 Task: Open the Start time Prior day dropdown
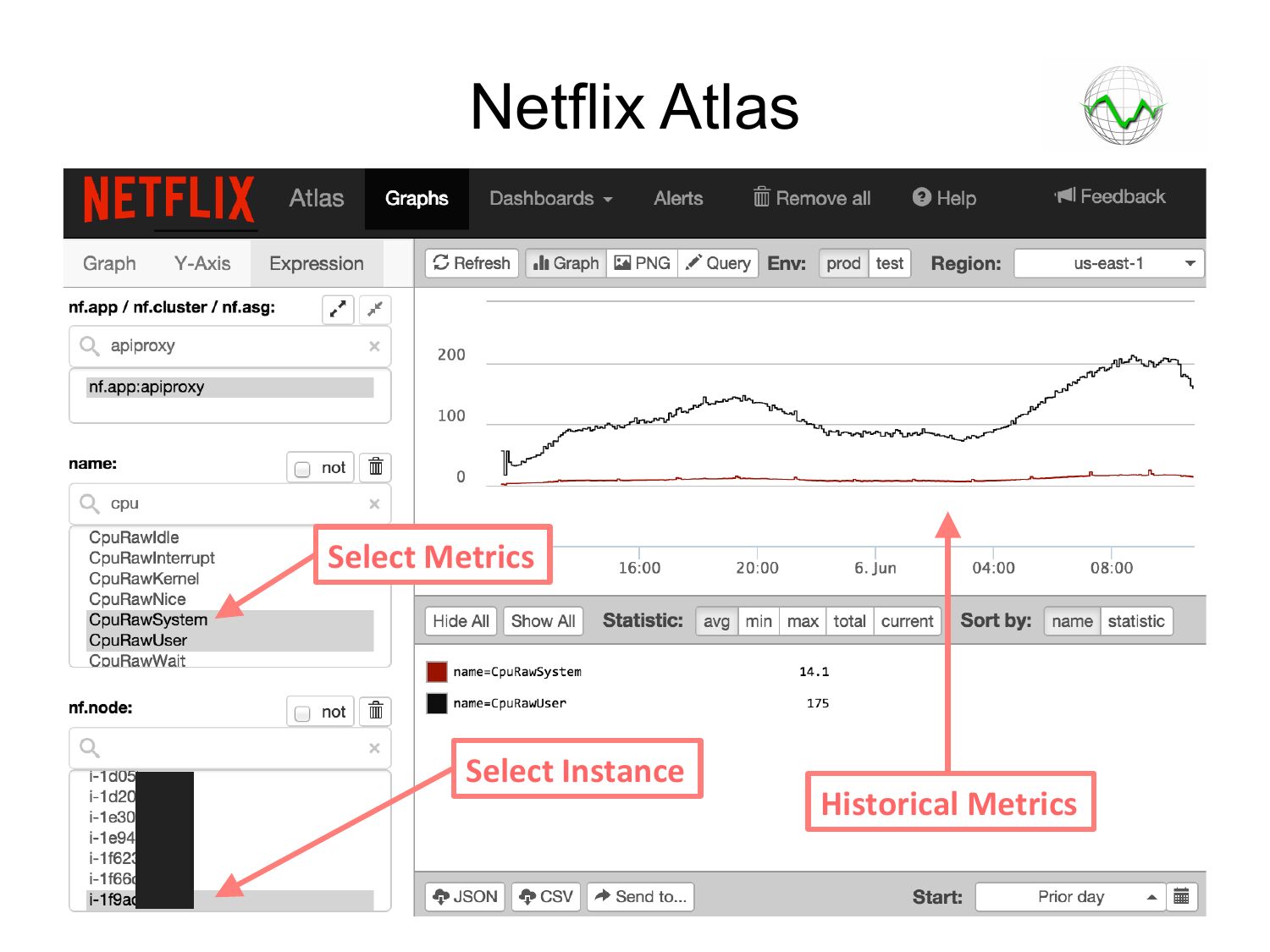click(1070, 897)
